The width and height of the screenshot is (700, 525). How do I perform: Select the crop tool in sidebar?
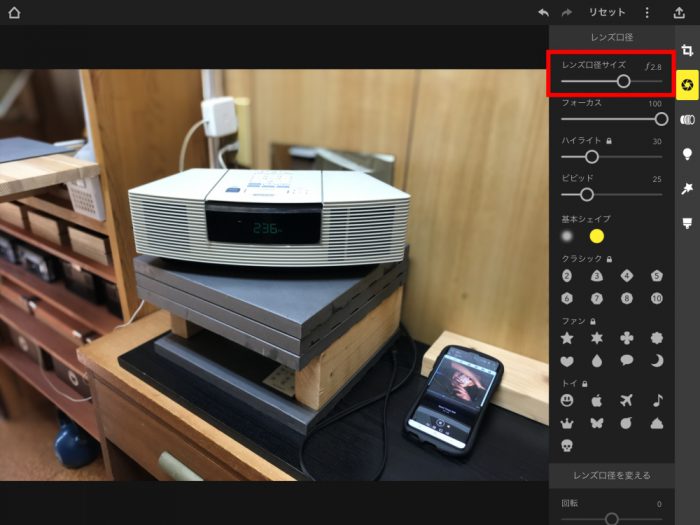tap(687, 50)
